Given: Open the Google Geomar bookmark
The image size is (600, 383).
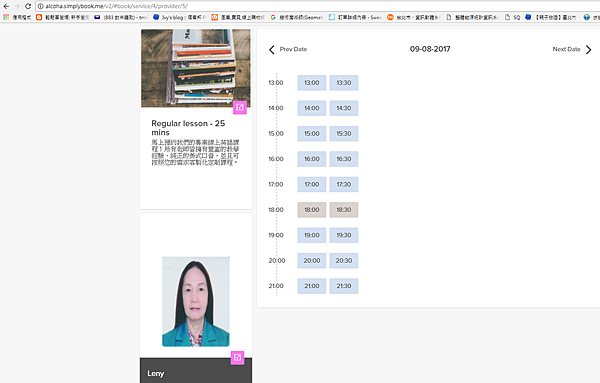Looking at the screenshot, I should point(297,17).
